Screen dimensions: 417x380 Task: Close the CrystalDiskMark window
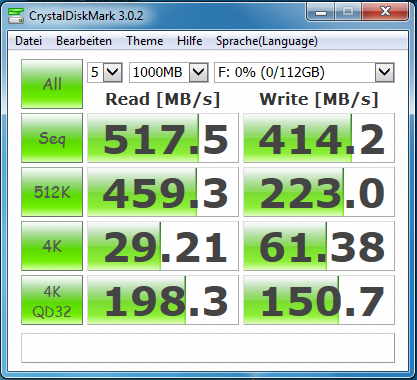coord(385,12)
